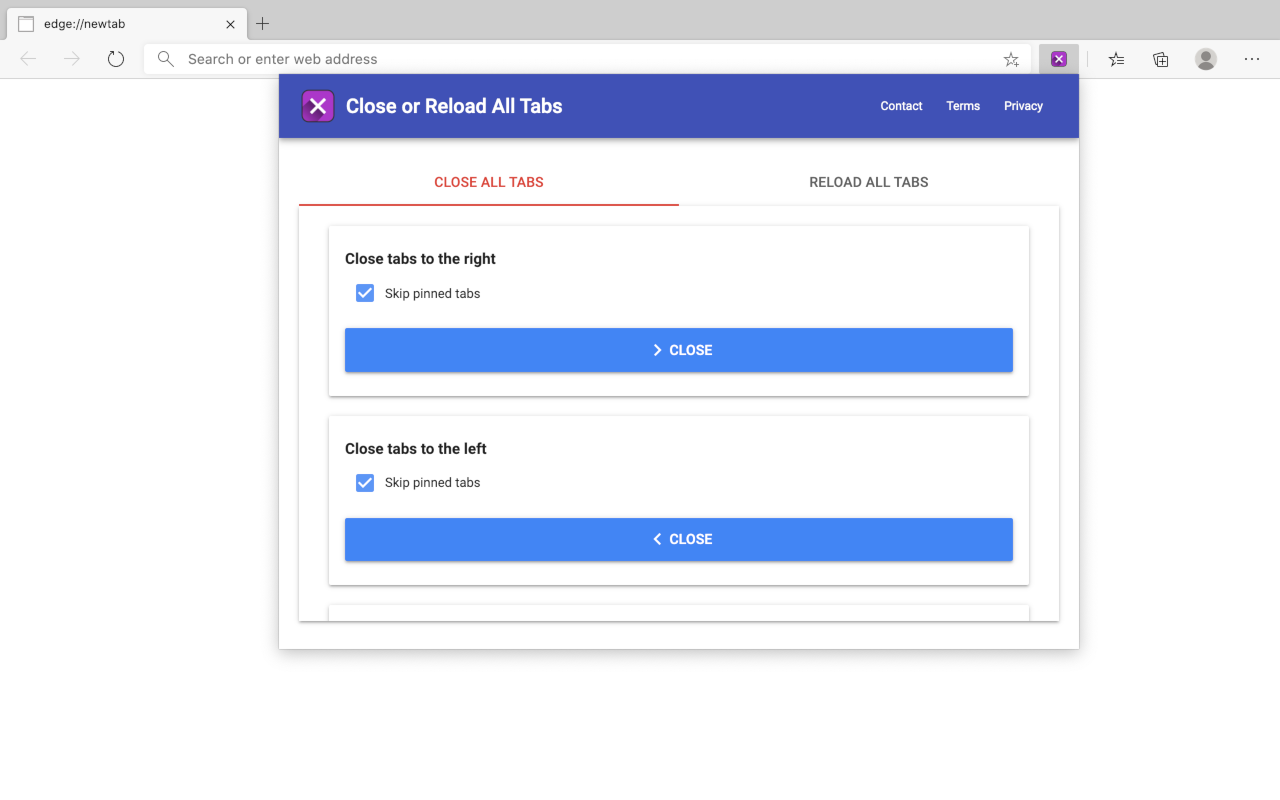Open the Settings and more ellipsis menu

(1252, 59)
